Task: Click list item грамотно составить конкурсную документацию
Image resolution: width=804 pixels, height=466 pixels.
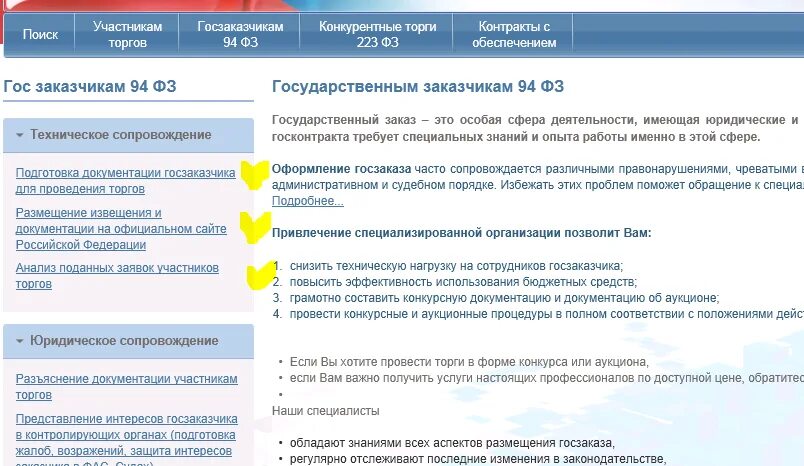Action: point(505,298)
